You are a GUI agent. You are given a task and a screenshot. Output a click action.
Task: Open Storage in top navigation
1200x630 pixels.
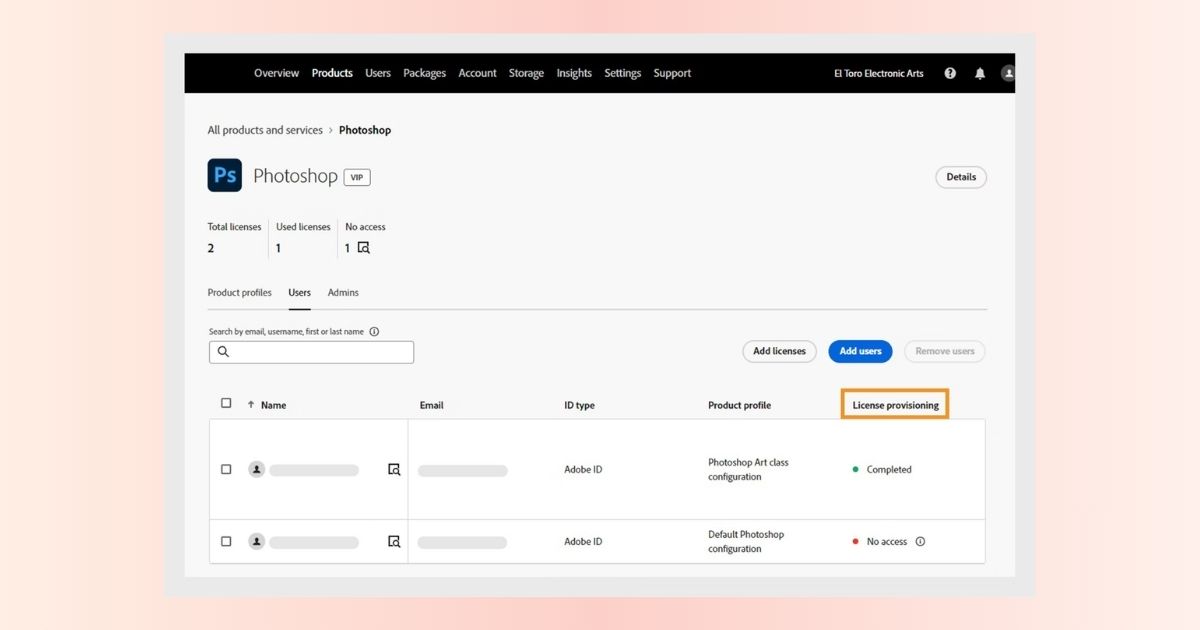(526, 73)
